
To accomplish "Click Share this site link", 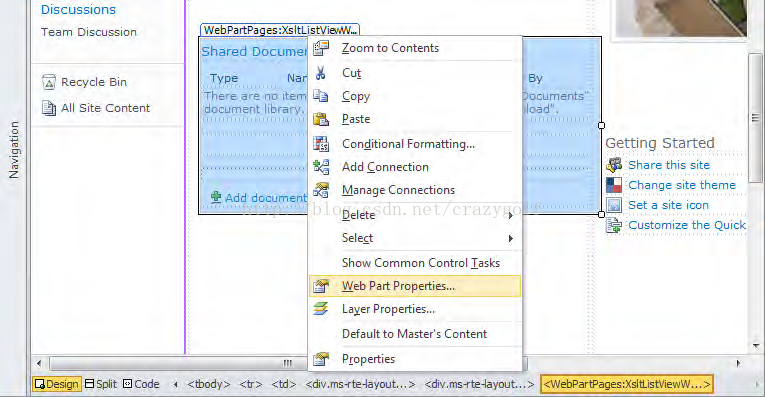I will click(669, 165).
